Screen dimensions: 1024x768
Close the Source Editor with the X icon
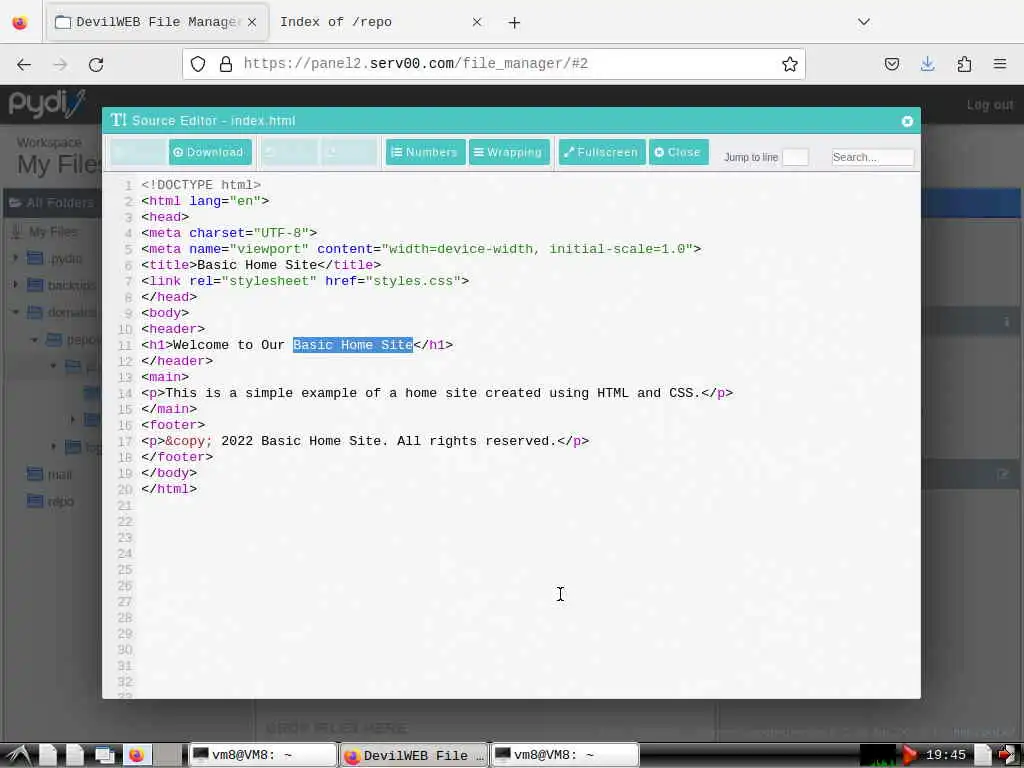coord(906,121)
